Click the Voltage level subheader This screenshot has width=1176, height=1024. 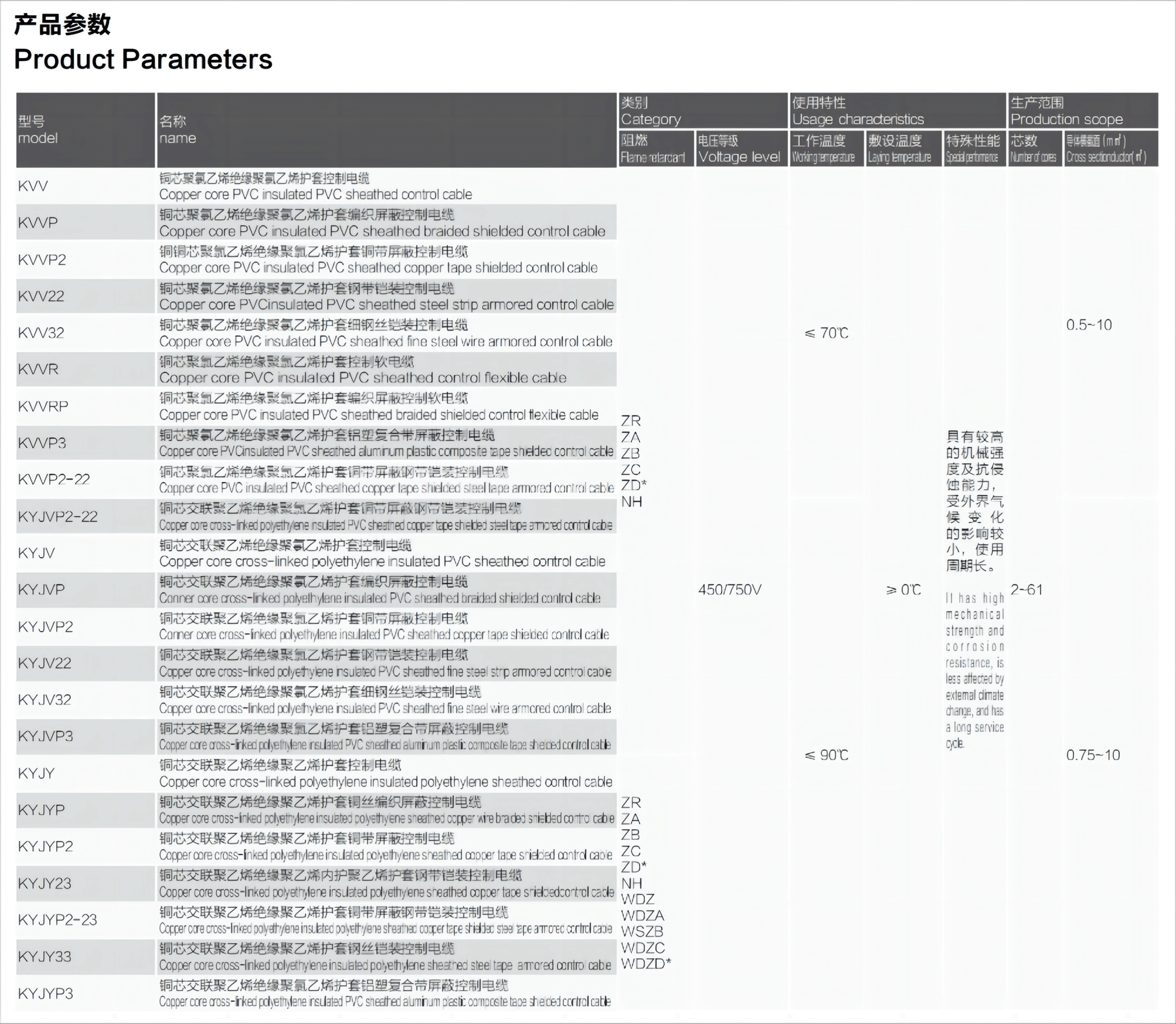pos(741,149)
